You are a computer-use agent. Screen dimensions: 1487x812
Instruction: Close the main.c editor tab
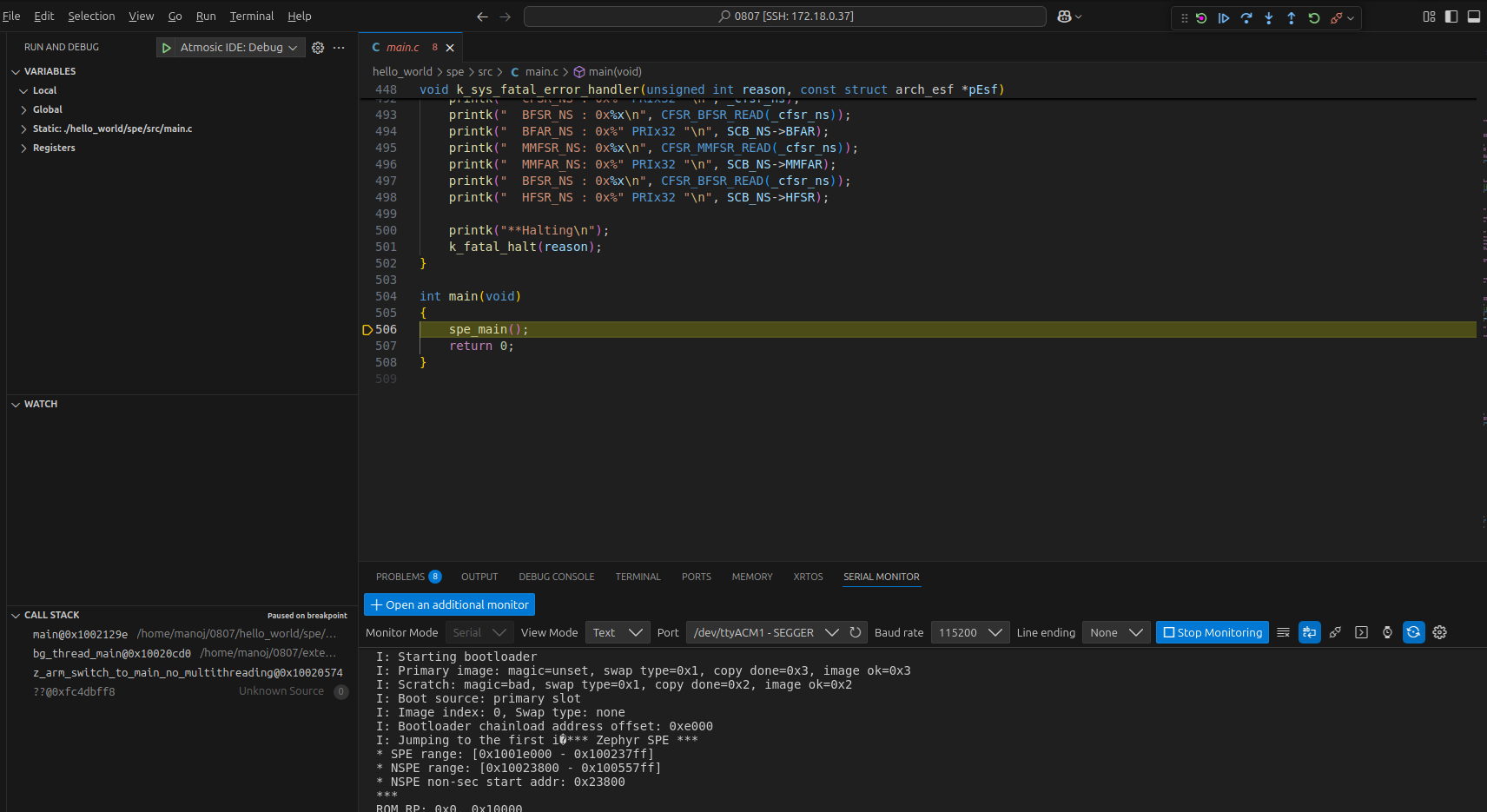coord(450,48)
